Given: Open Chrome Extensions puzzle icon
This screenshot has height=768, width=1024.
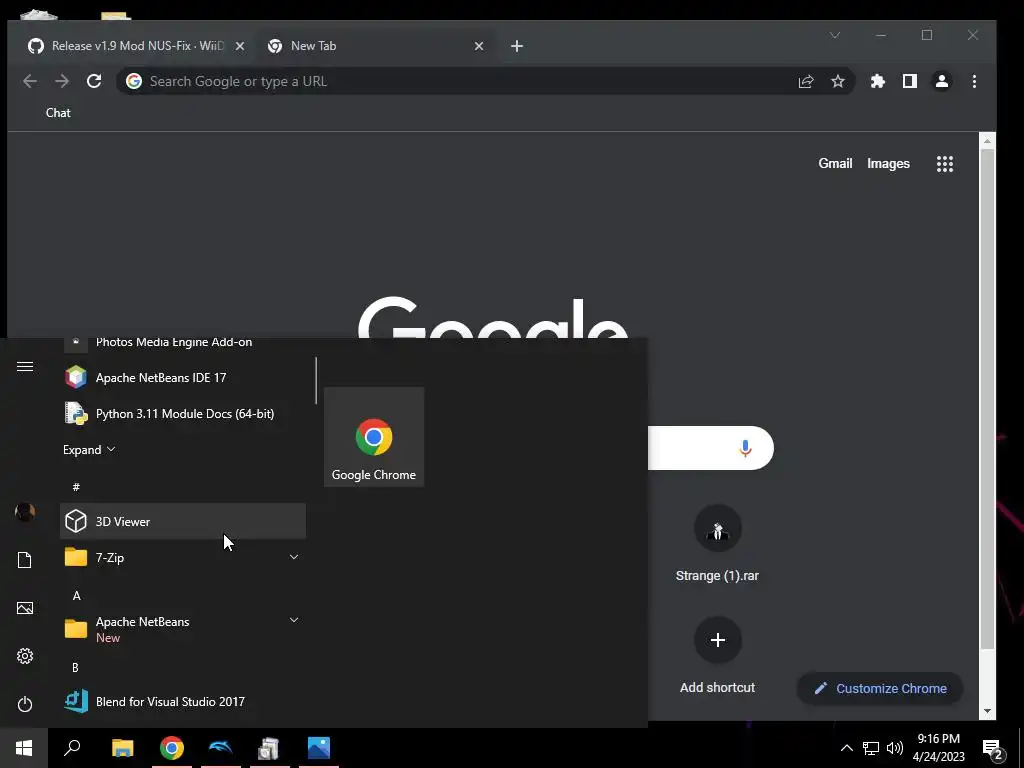Looking at the screenshot, I should [878, 81].
